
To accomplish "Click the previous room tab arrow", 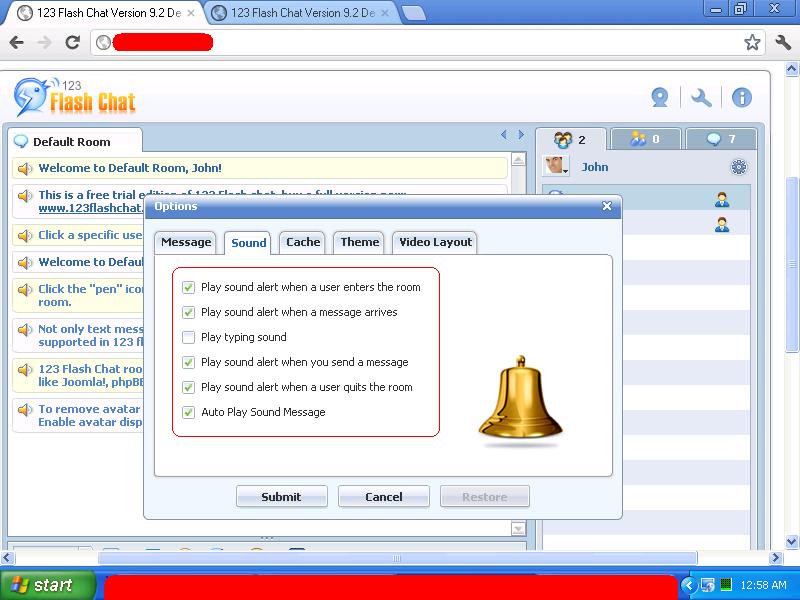I will [x=504, y=135].
